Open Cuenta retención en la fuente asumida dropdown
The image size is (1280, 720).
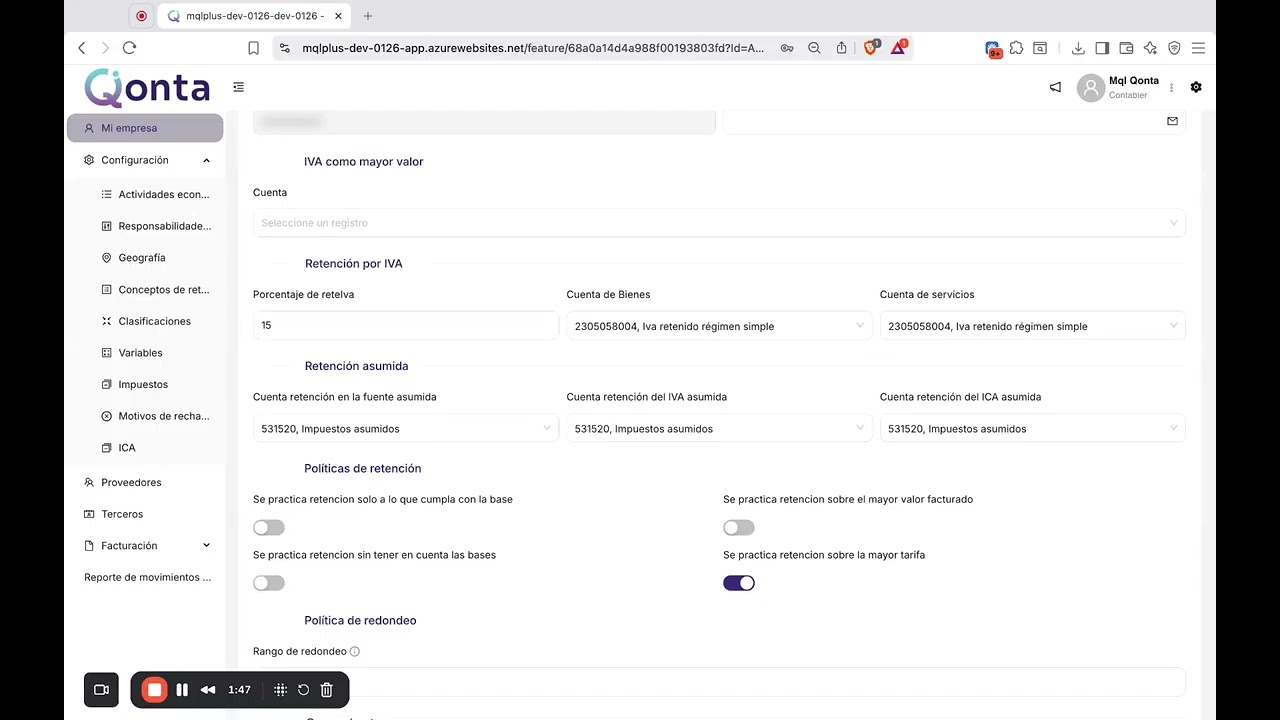(x=406, y=428)
